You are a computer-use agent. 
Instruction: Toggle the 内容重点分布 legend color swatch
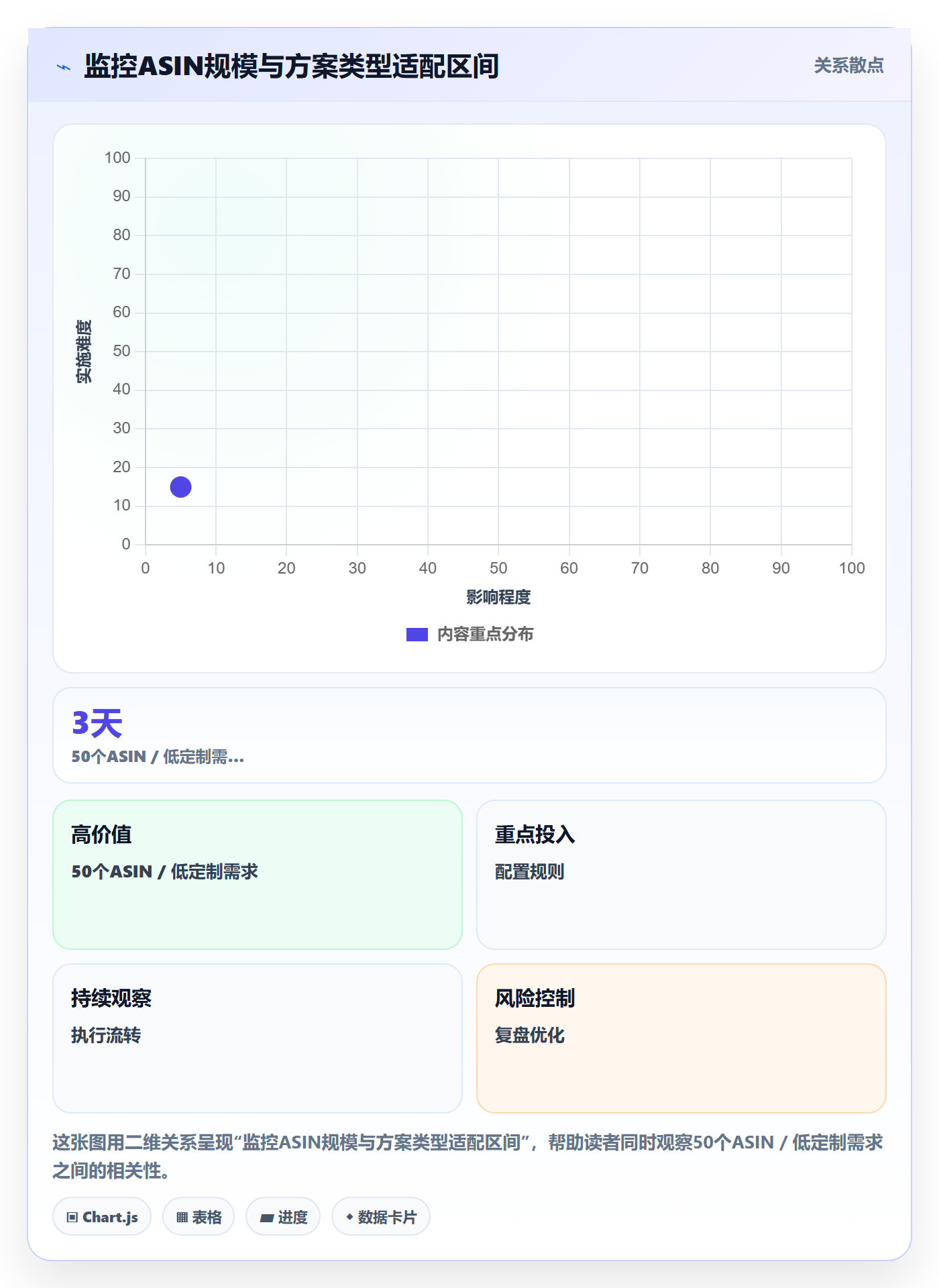[x=417, y=634]
